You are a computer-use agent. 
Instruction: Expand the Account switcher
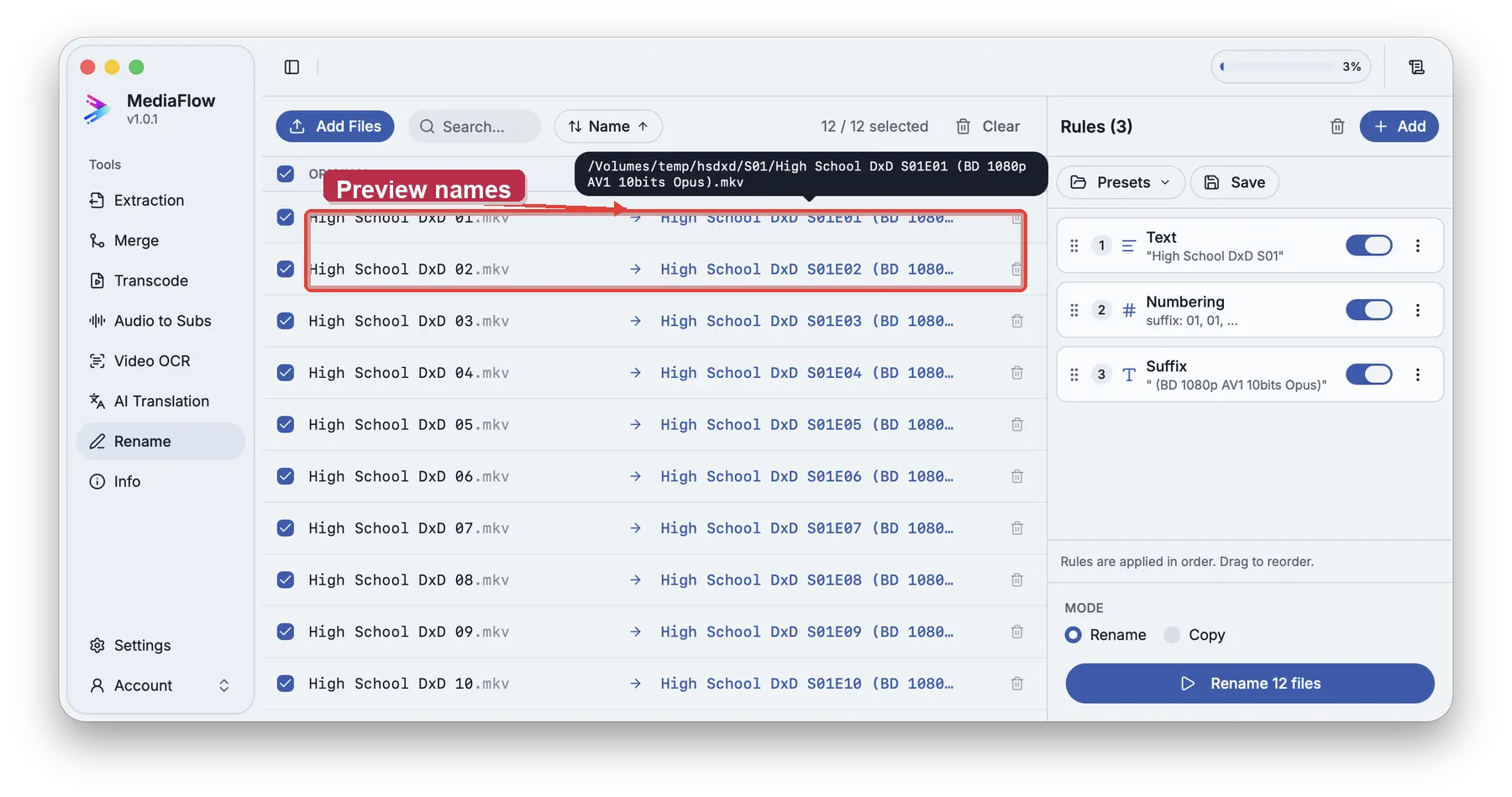tap(160, 685)
